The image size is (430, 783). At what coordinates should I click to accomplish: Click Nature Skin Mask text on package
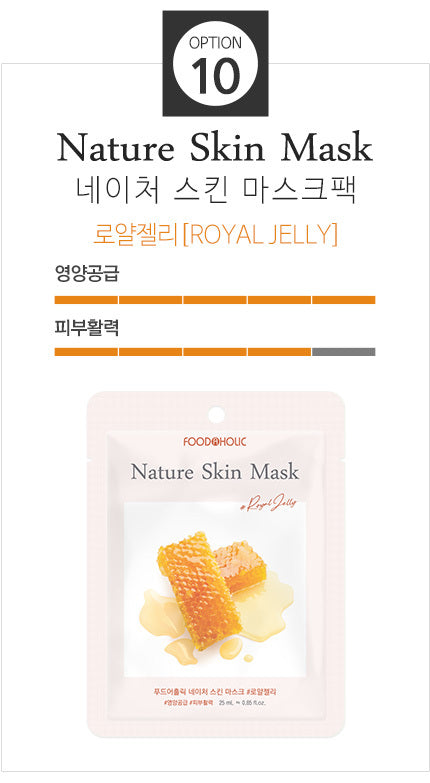tap(215, 472)
